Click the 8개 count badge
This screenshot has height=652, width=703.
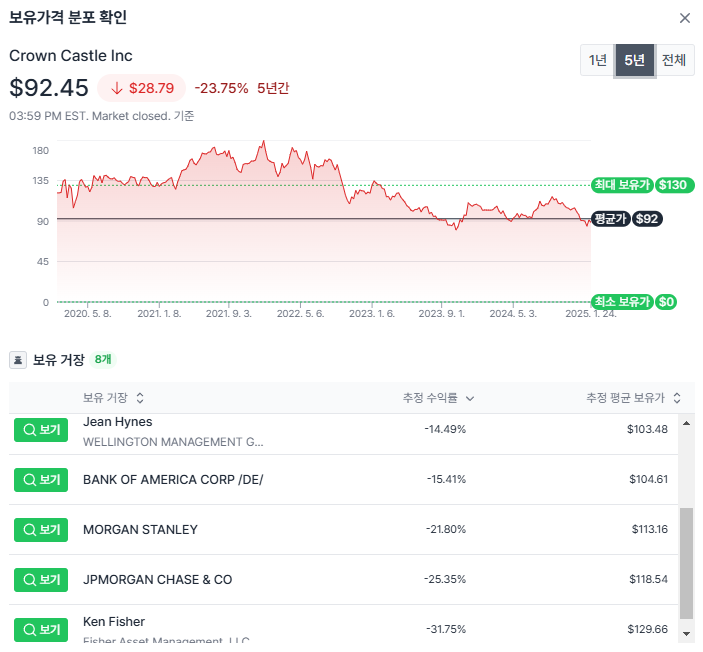[x=103, y=359]
